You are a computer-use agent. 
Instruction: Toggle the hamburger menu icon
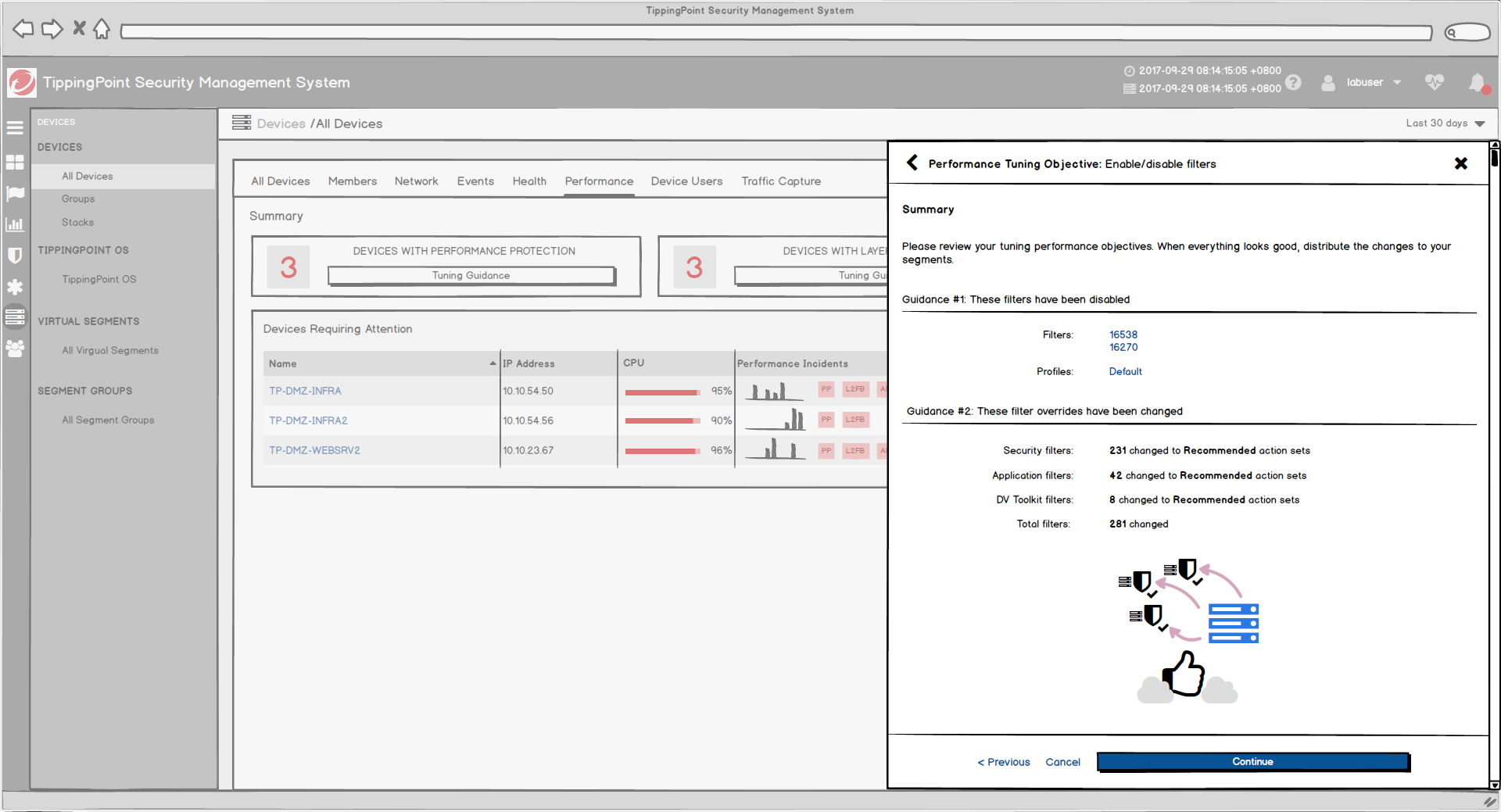15,127
